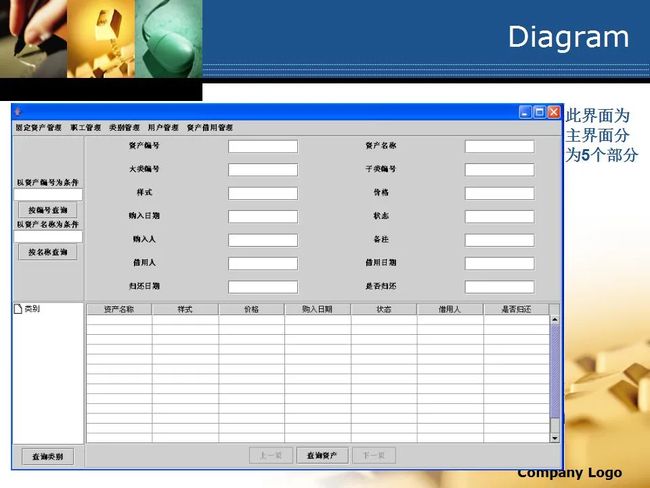Image resolution: width=650 pixels, height=488 pixels.
Task: Click the 样式 text field
Action: point(263,193)
